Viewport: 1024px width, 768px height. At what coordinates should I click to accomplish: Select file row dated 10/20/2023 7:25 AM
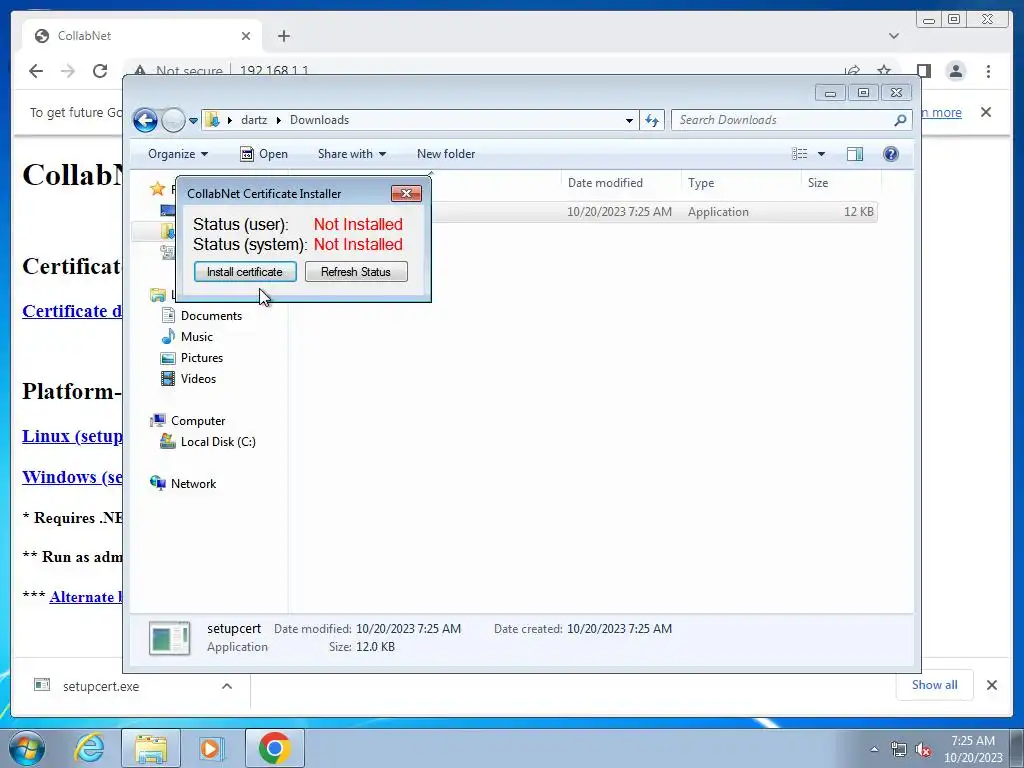tap(653, 212)
